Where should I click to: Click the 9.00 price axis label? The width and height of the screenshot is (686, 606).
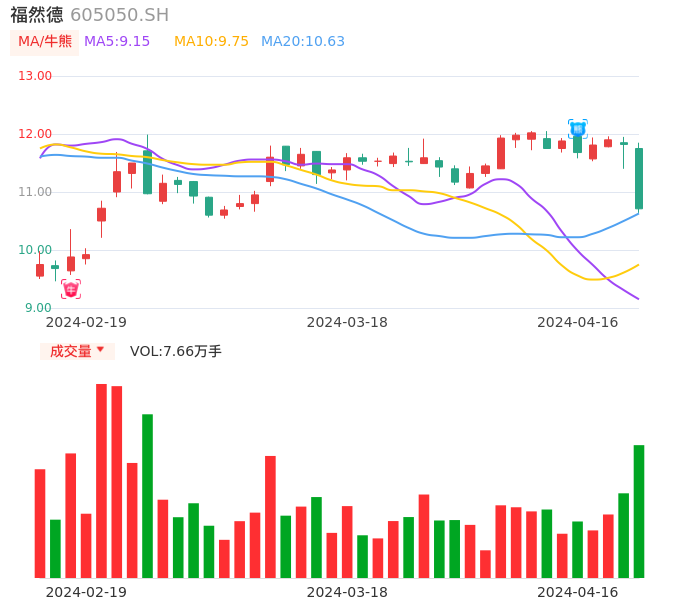pos(39,308)
